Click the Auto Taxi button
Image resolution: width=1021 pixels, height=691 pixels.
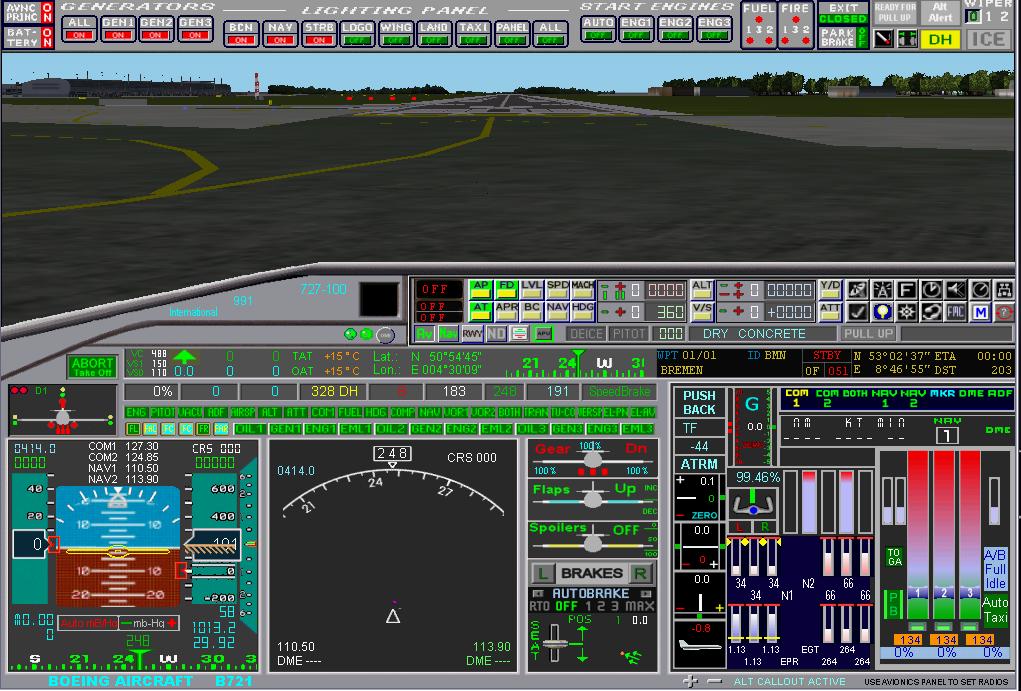[995, 609]
